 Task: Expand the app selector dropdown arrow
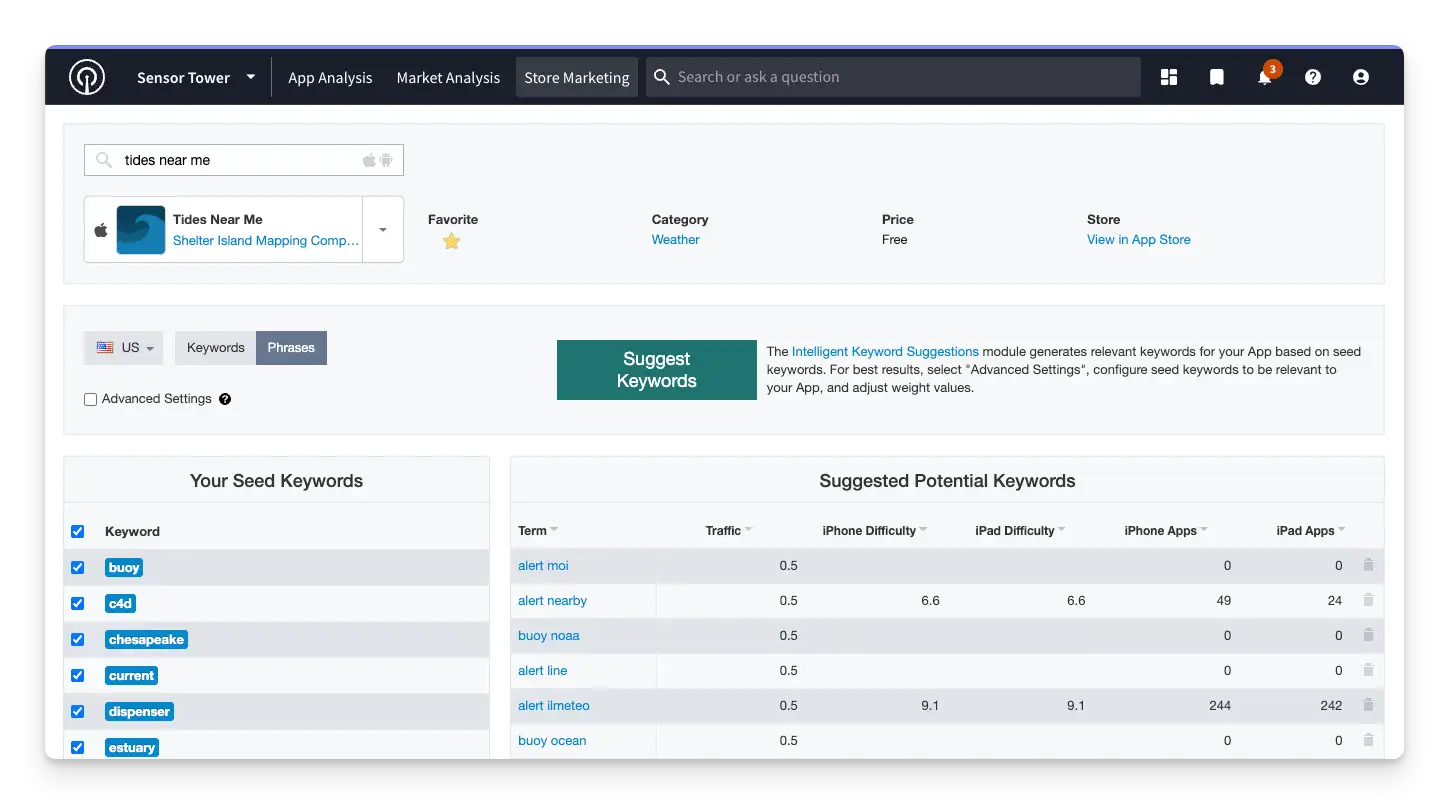pos(383,230)
